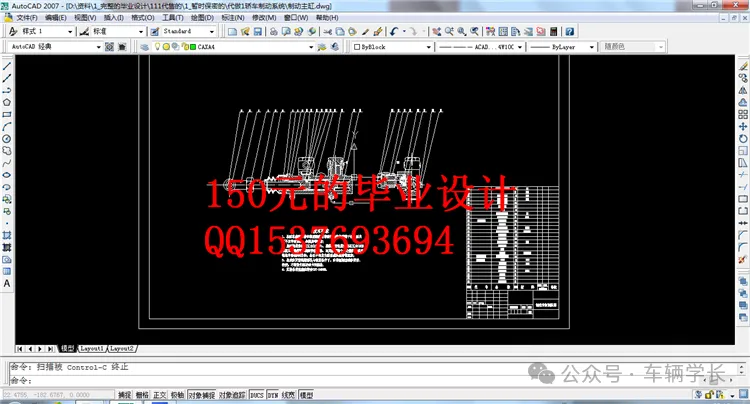The height and width of the screenshot is (404, 750).
Task: Select the Rotate tool in modify toolbar
Action: click(743, 139)
